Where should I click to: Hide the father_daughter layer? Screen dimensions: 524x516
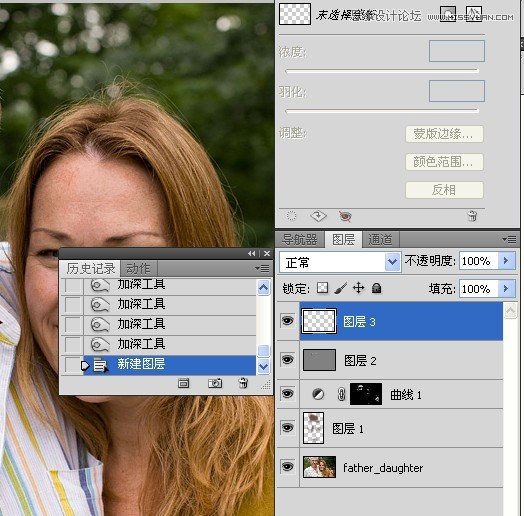[x=287, y=467]
